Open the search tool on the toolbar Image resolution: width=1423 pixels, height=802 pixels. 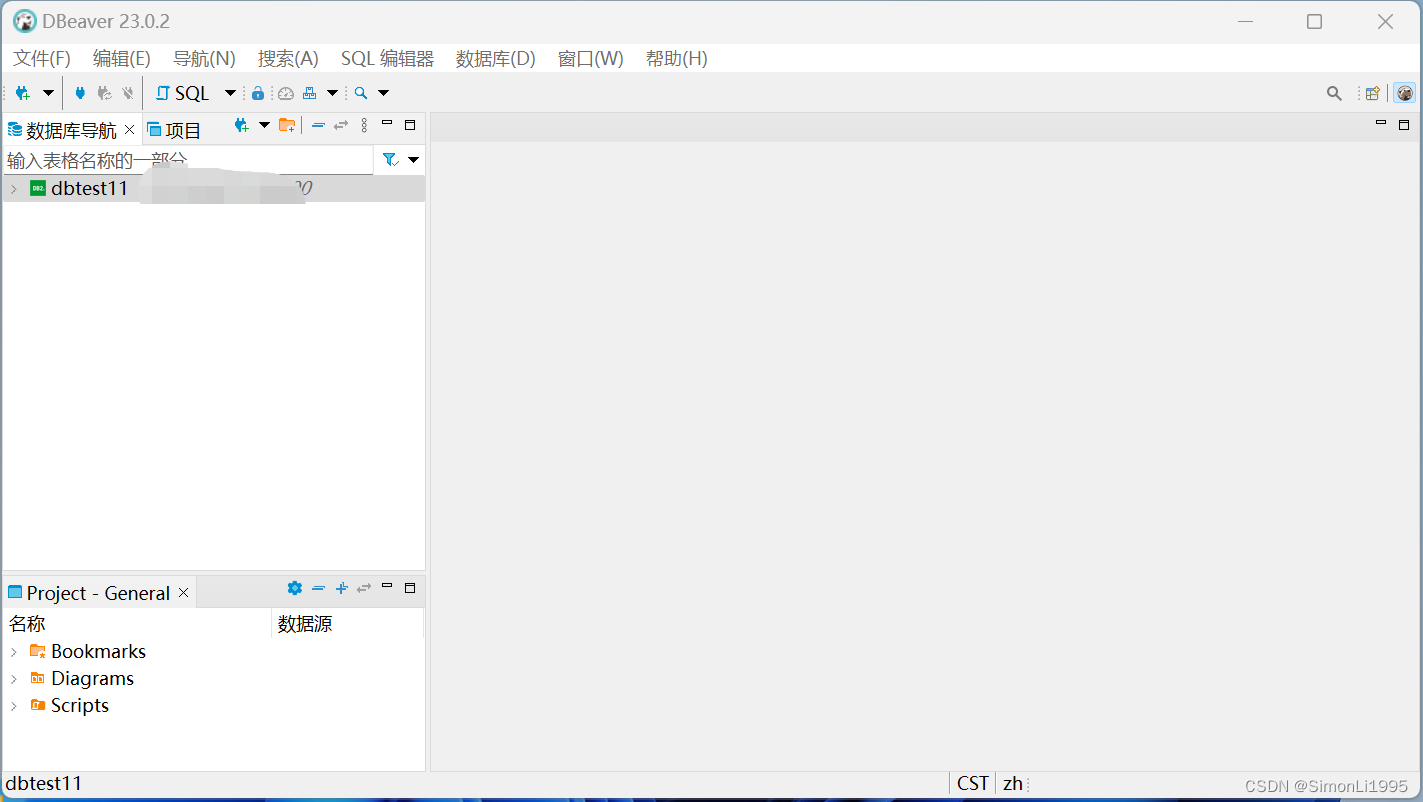pyautogui.click(x=362, y=92)
